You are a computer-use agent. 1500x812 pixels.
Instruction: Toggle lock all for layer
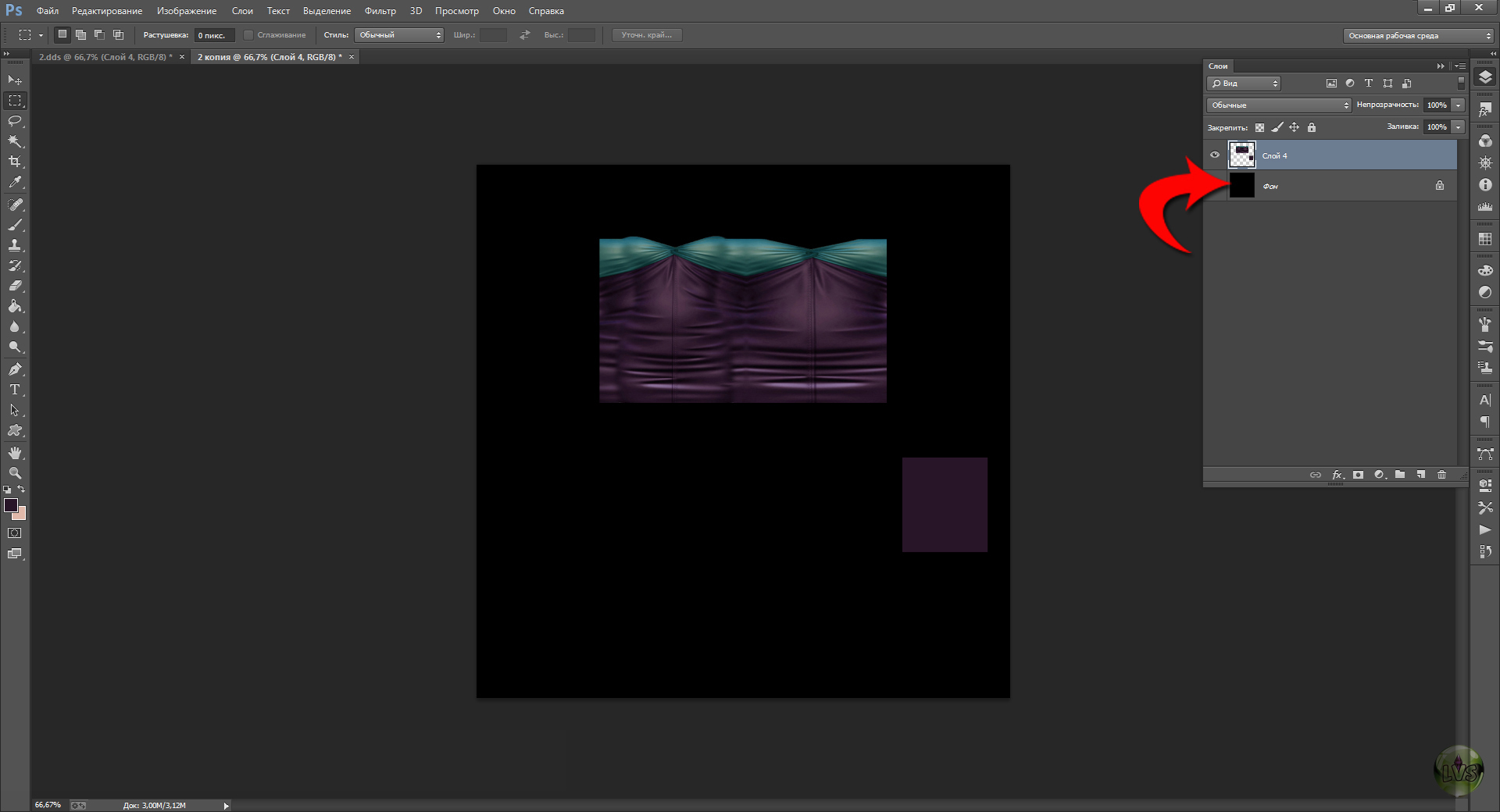(x=1312, y=127)
